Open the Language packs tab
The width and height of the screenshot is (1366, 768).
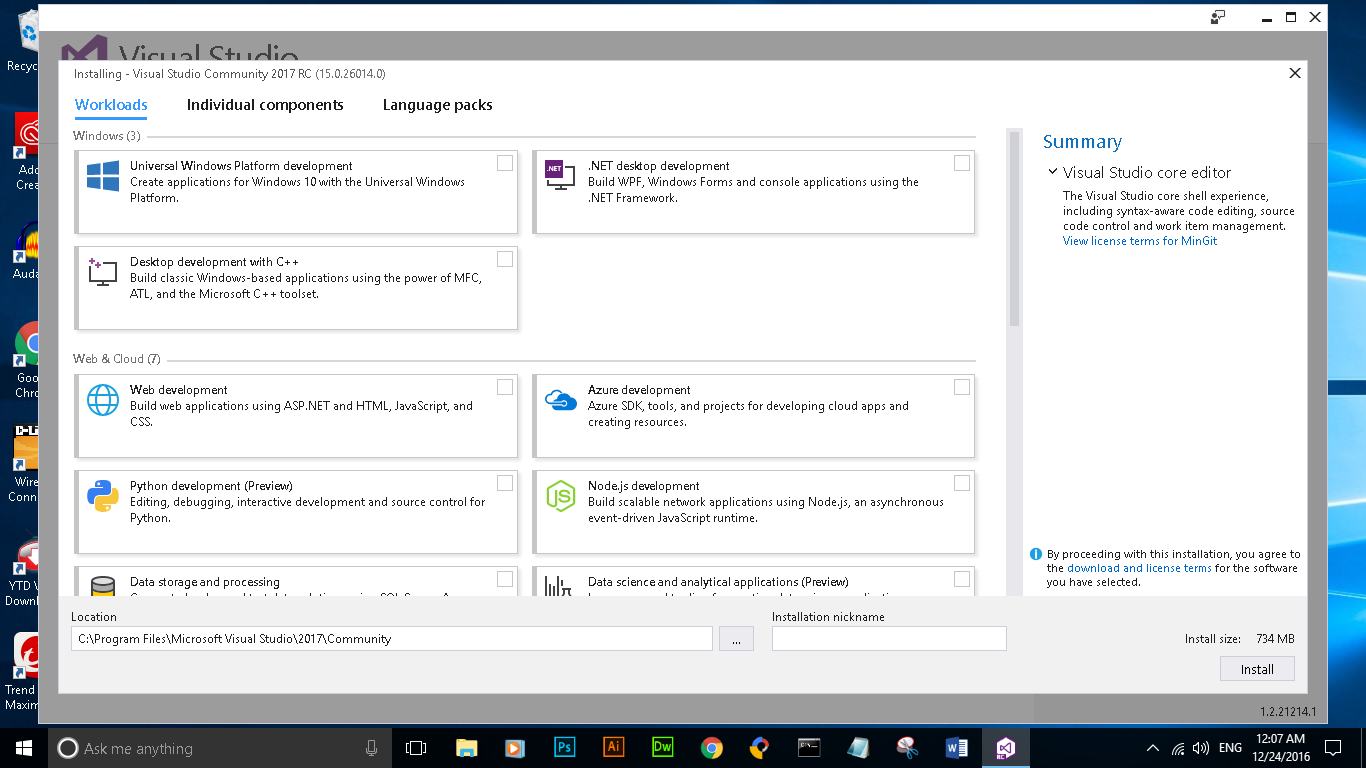[438, 105]
